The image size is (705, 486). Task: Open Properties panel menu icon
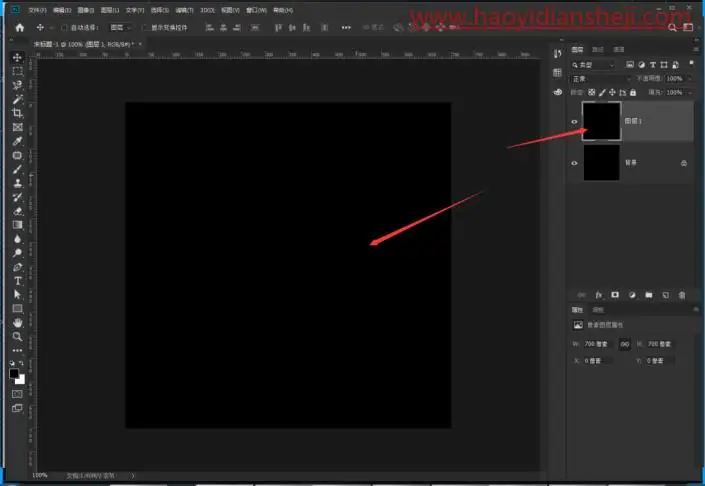(x=696, y=309)
